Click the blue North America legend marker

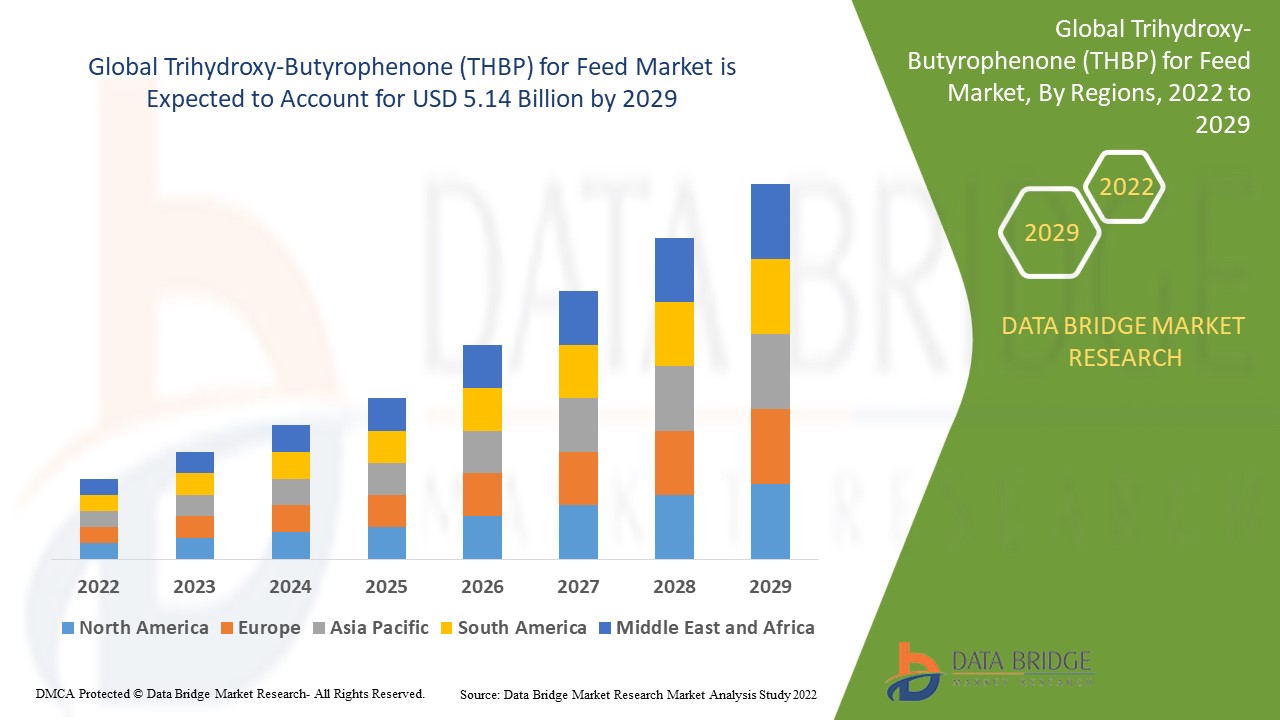coord(66,628)
